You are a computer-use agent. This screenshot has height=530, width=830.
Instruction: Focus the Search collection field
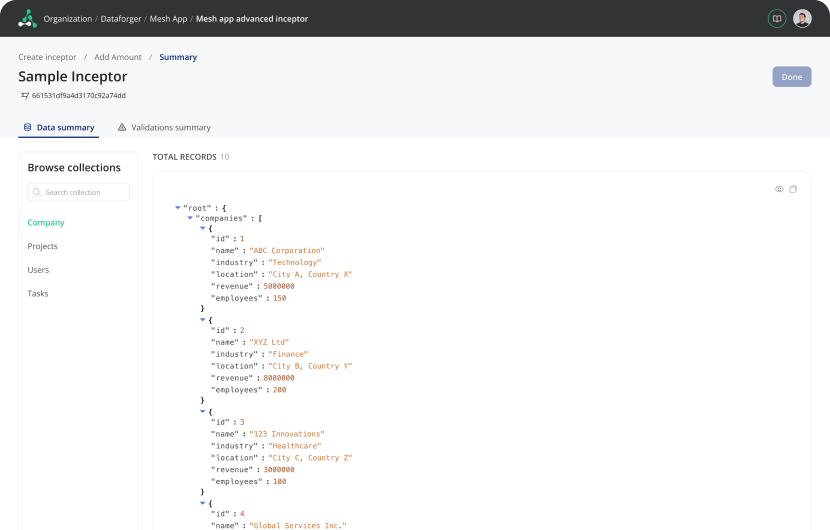[x=84, y=192]
